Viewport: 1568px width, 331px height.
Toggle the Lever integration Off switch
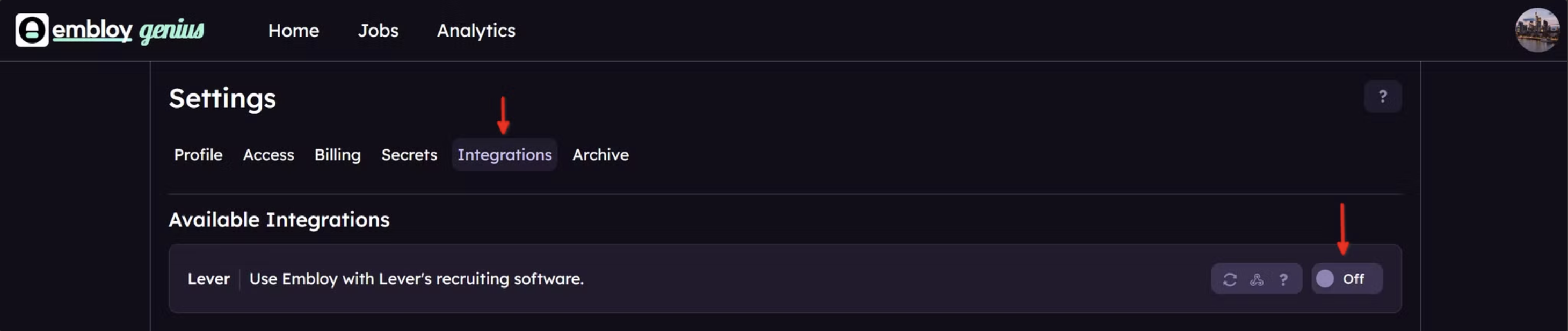pos(1346,279)
